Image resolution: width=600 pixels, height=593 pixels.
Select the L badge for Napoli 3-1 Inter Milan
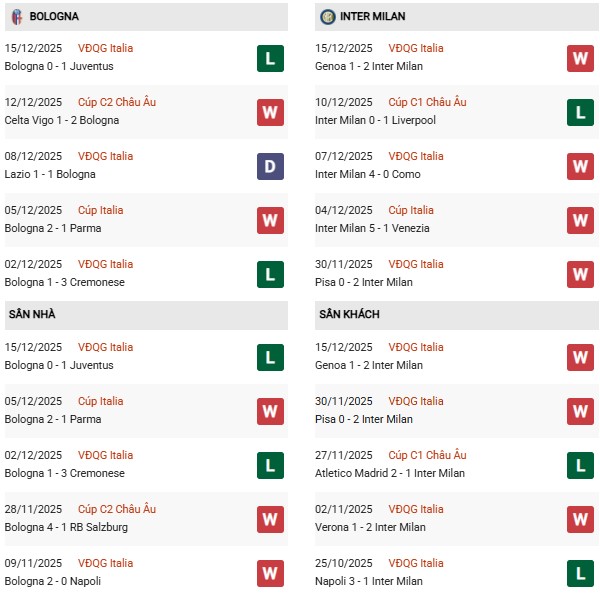coord(580,573)
